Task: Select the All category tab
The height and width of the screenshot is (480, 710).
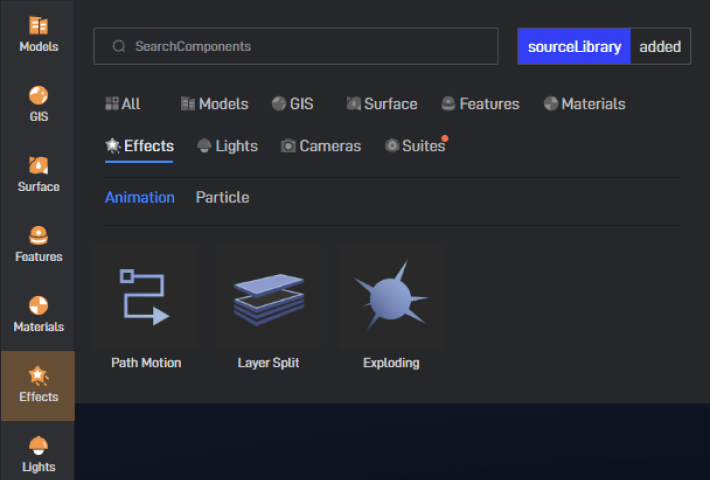Action: coord(123,104)
